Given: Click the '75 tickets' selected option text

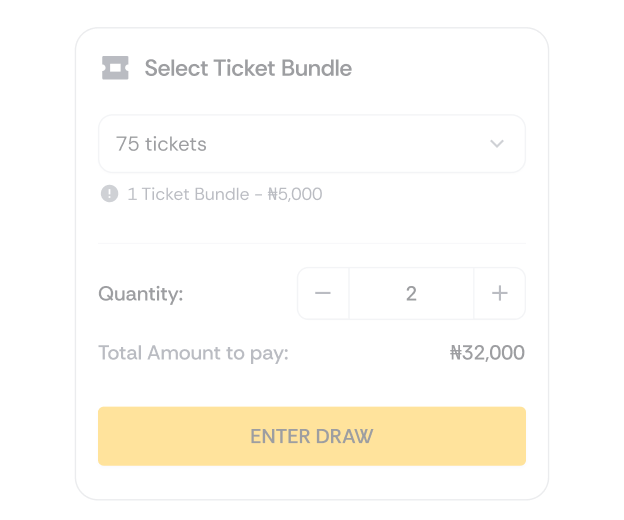Looking at the screenshot, I should pyautogui.click(x=161, y=144).
